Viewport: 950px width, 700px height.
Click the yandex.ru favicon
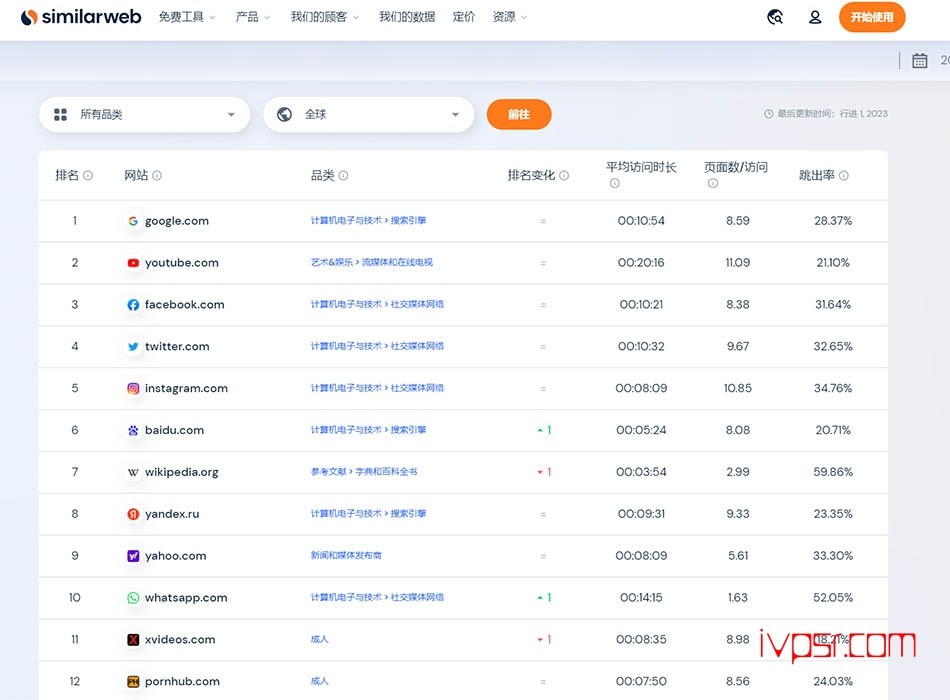tap(133, 514)
